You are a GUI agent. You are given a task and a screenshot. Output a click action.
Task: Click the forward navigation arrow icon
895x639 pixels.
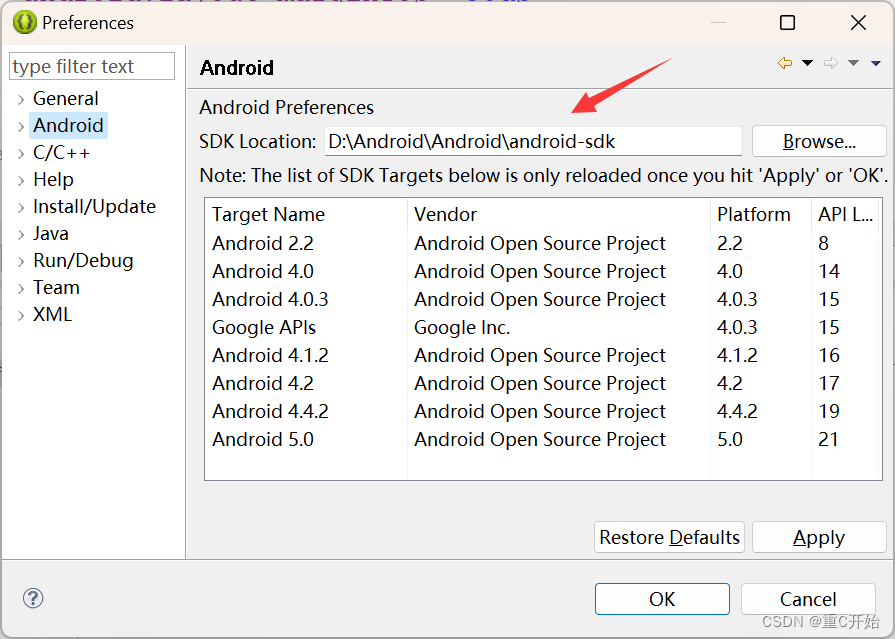[831, 62]
